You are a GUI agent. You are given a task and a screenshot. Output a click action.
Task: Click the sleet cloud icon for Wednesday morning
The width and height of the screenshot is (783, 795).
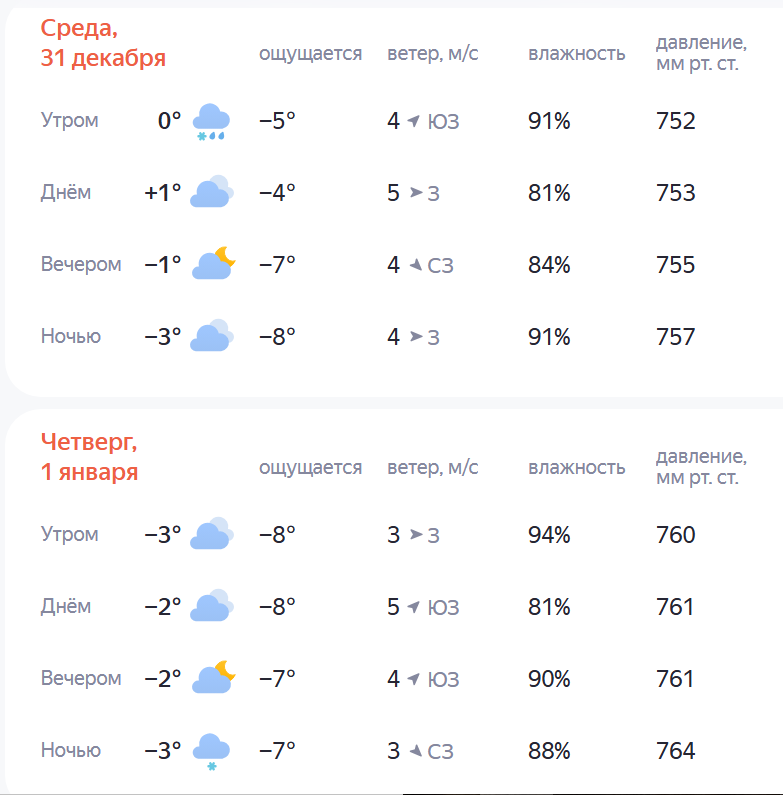pyautogui.click(x=211, y=121)
